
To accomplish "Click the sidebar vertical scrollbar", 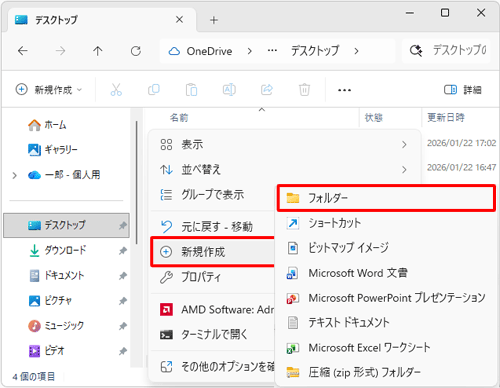I will pyautogui.click(x=136, y=183).
